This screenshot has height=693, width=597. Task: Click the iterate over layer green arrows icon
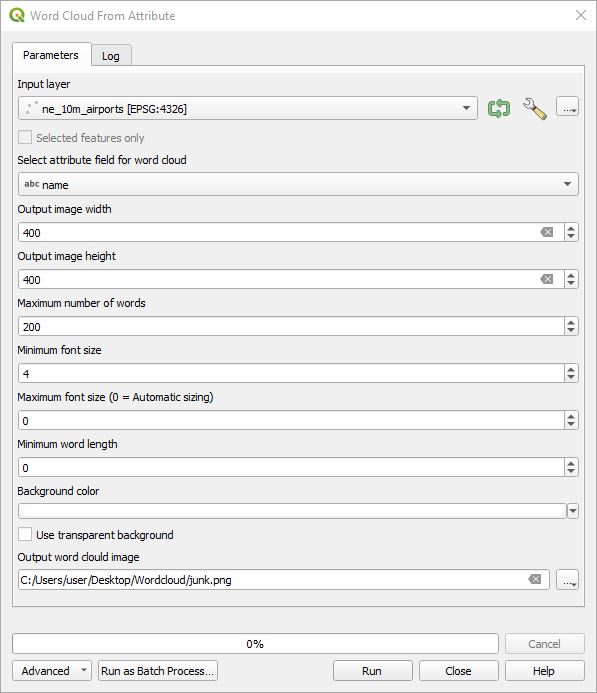click(x=498, y=108)
